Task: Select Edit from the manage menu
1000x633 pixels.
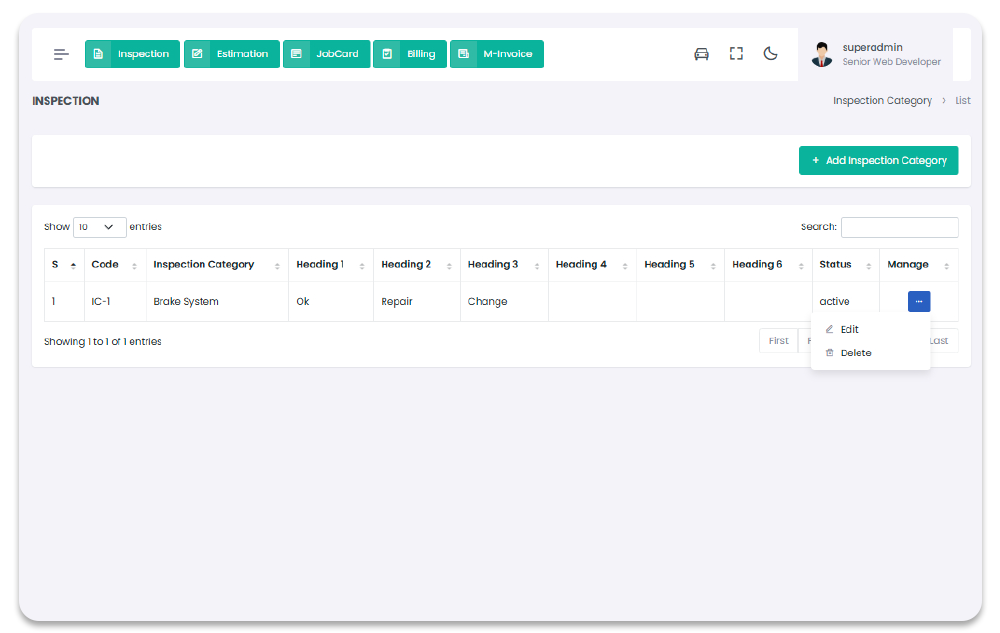Action: (849, 329)
